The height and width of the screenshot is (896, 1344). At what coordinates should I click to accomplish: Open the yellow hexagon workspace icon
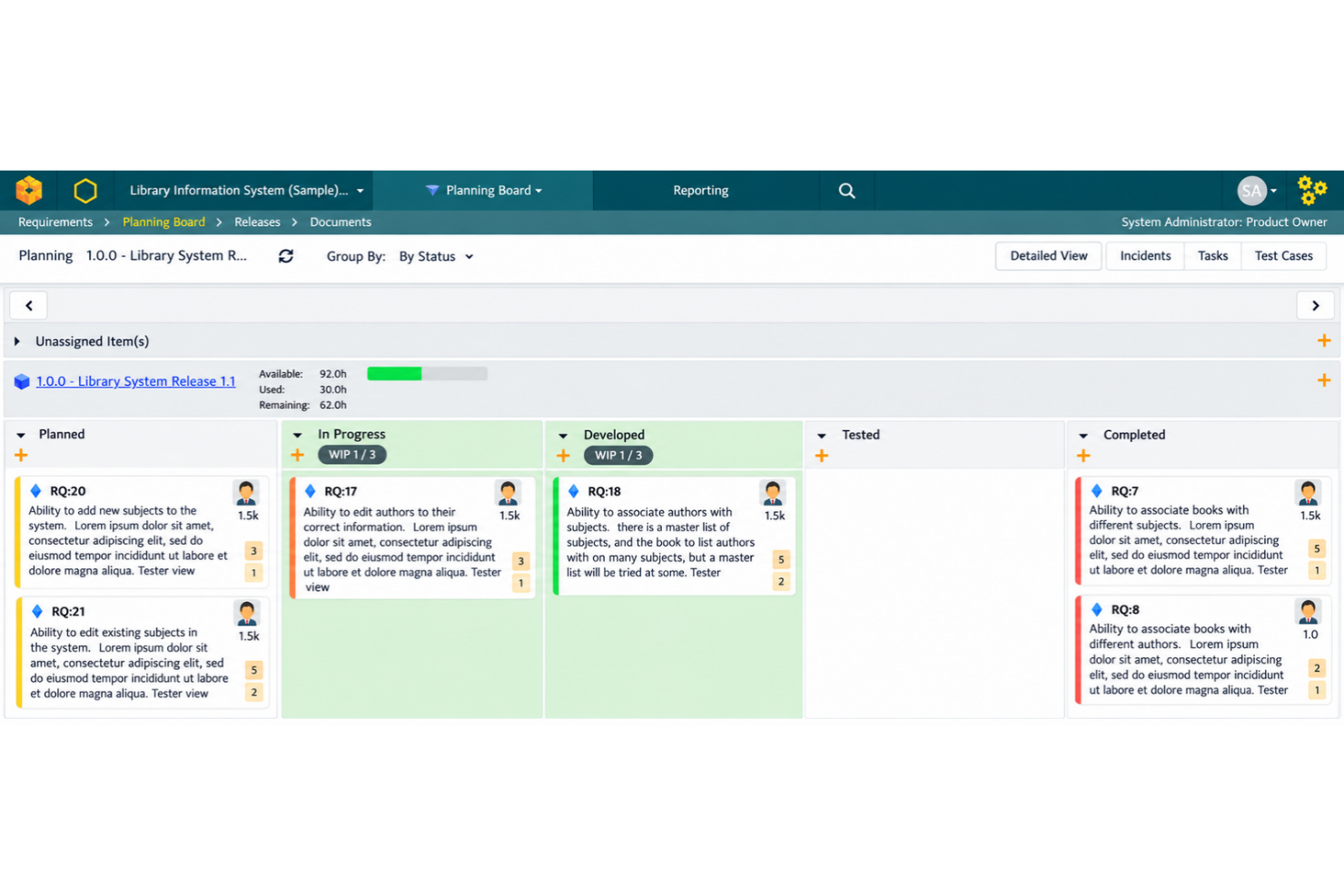click(x=85, y=191)
